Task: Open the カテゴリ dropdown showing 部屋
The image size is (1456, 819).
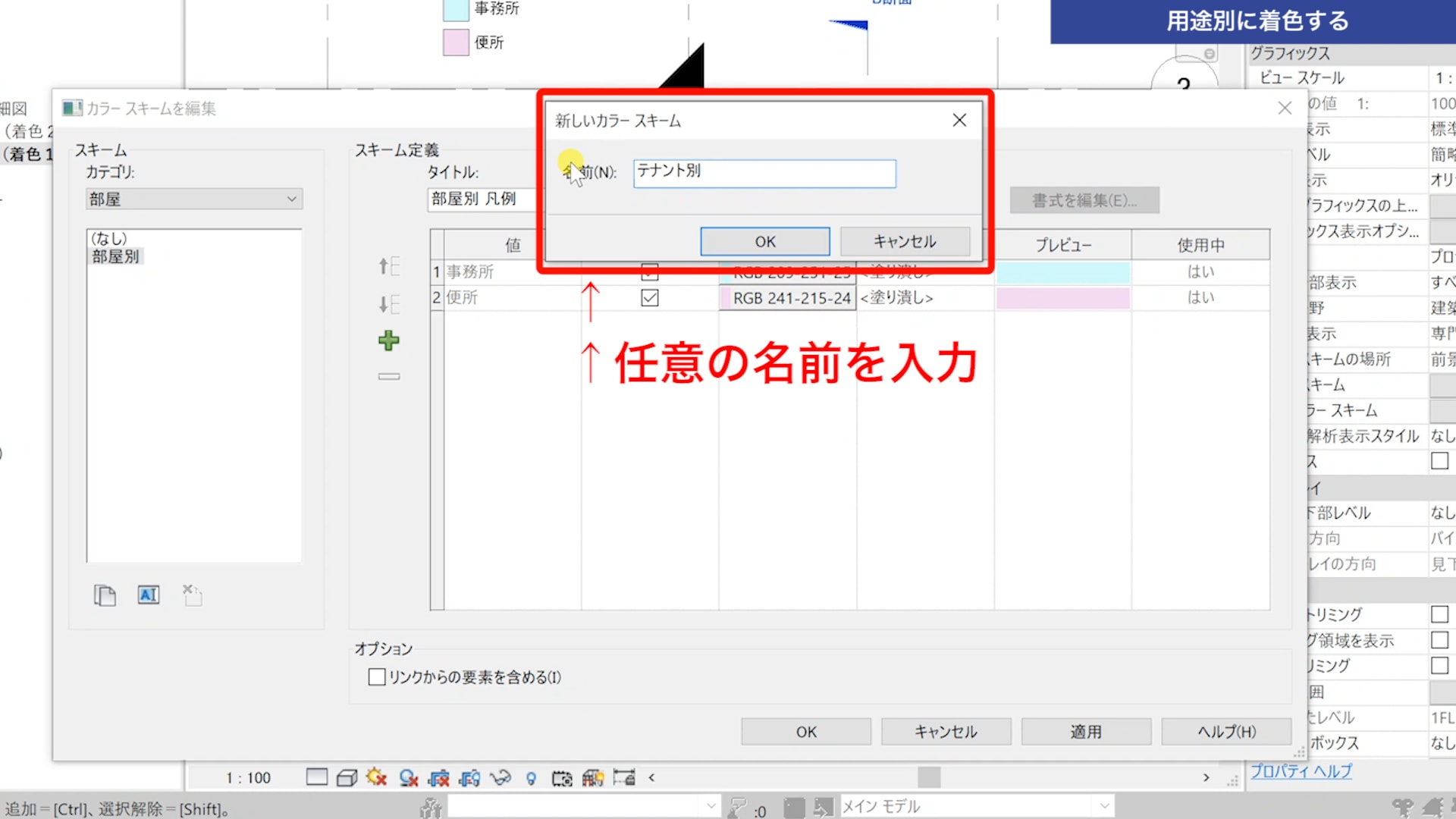Action: coord(194,199)
